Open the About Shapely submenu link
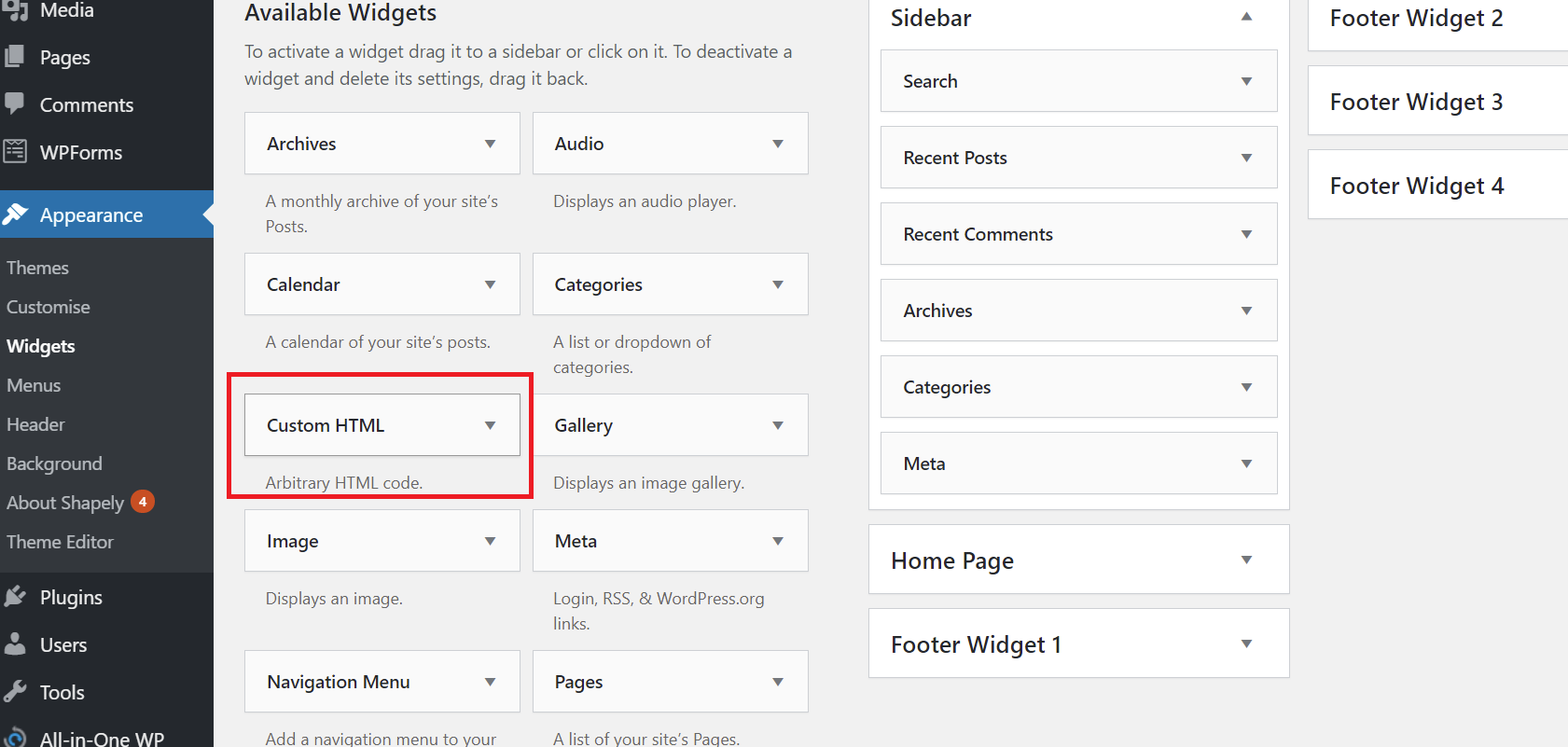This screenshot has width=1568, height=747. pyautogui.click(x=65, y=503)
